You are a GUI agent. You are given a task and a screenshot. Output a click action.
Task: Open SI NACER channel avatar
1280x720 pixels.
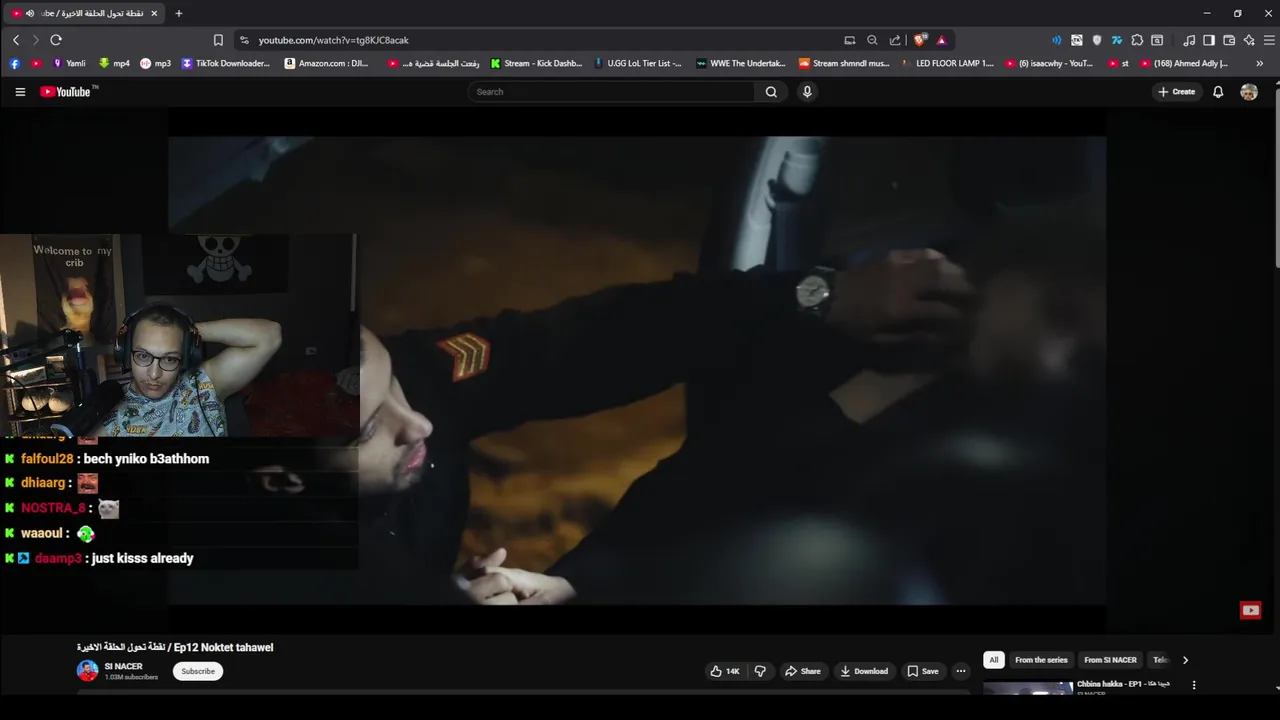click(88, 671)
